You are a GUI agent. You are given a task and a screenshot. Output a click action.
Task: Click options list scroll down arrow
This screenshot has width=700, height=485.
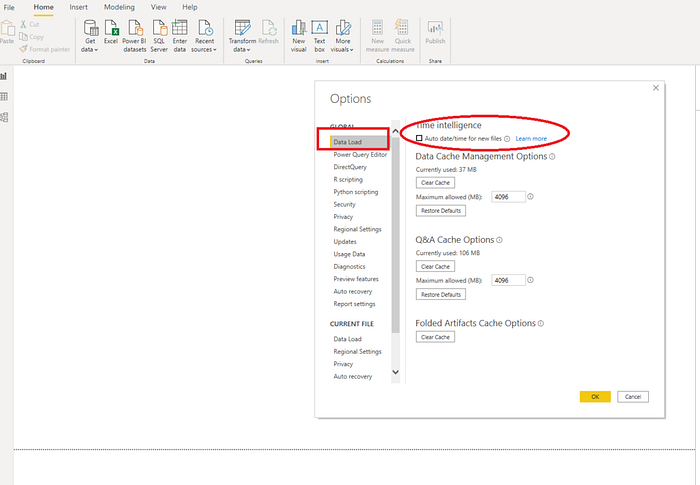[x=396, y=372]
